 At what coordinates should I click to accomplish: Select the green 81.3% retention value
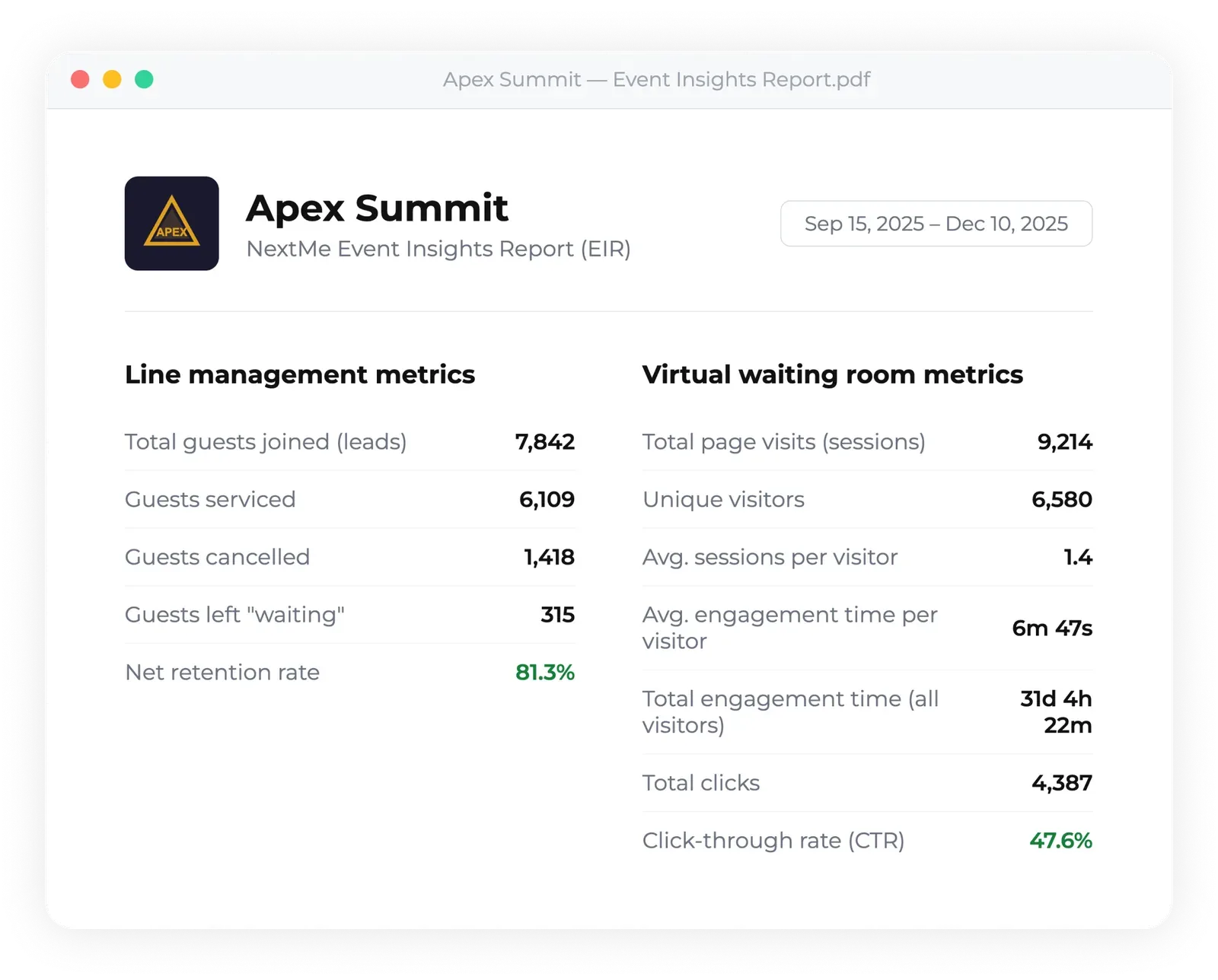point(545,673)
